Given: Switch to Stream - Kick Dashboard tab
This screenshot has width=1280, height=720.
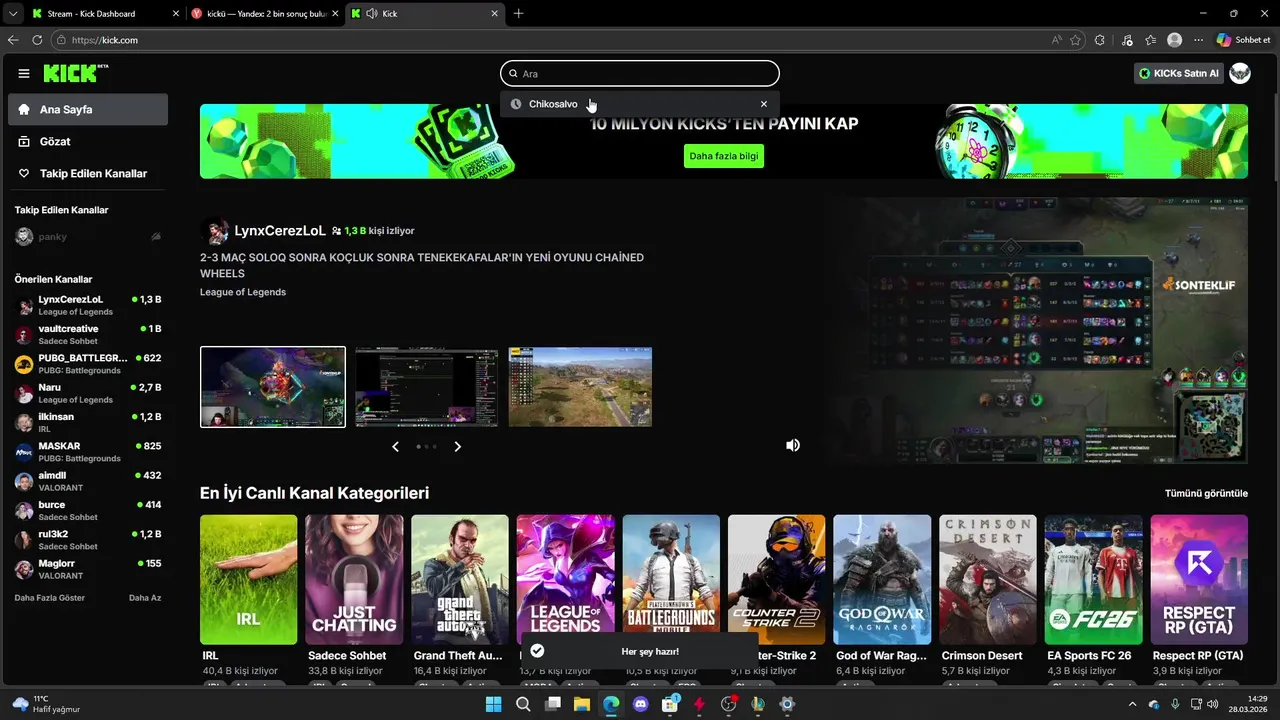Looking at the screenshot, I should [x=105, y=14].
